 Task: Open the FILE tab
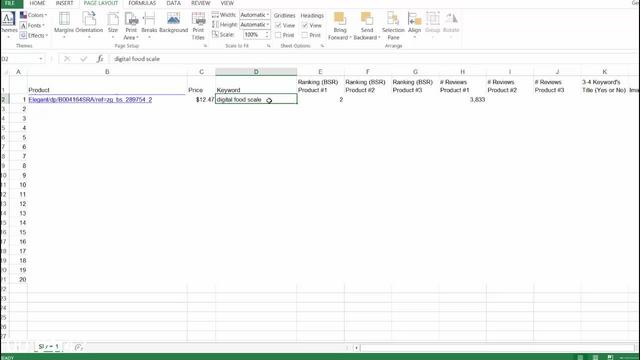(x=10, y=3)
